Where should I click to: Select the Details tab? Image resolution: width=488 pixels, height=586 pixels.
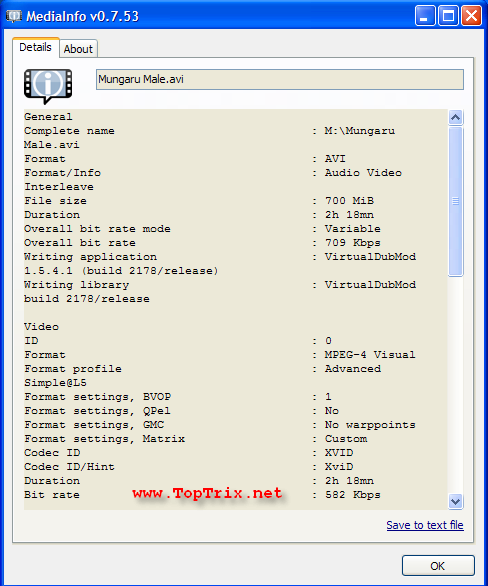(x=35, y=47)
